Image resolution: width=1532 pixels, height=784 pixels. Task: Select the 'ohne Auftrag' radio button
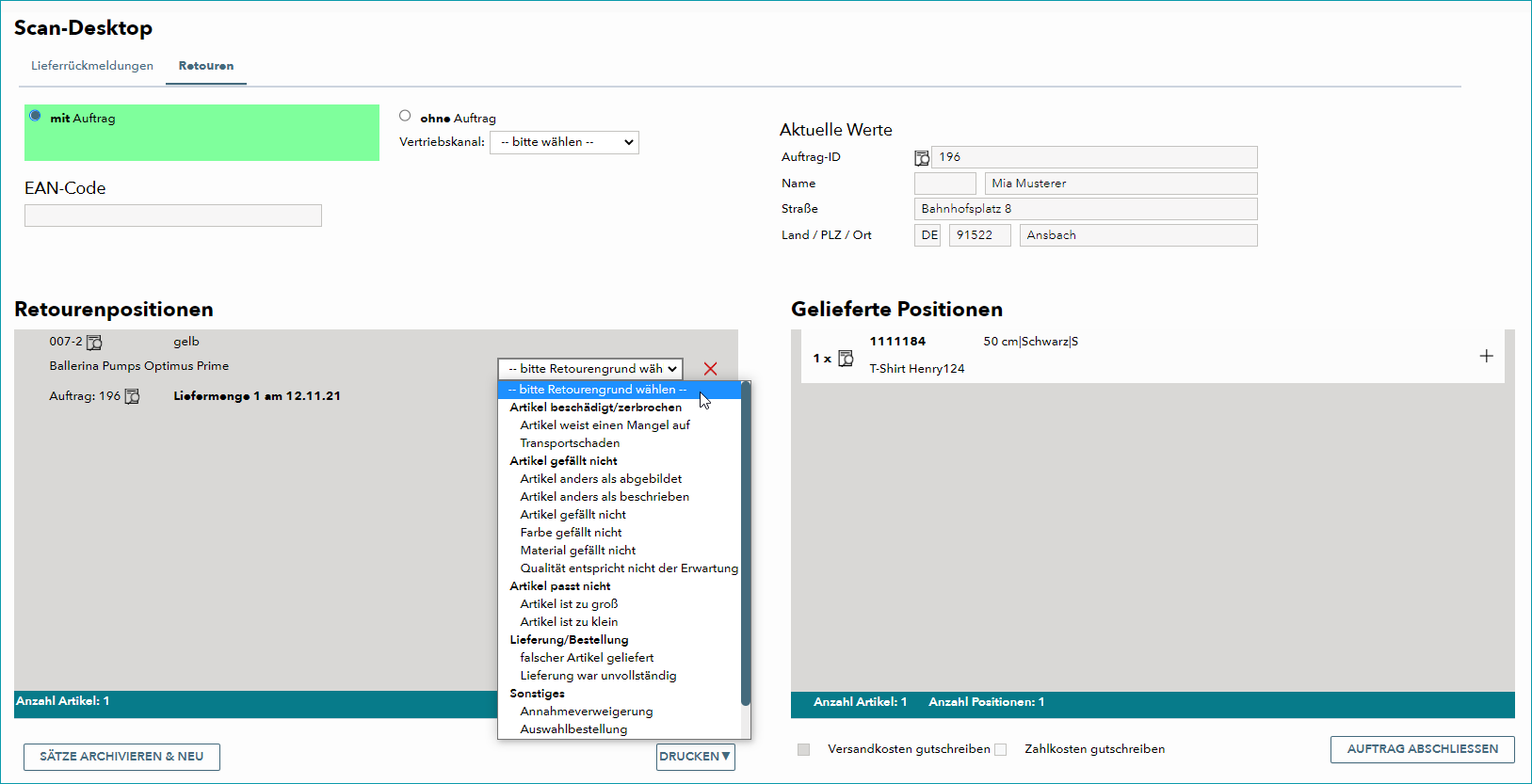405,116
